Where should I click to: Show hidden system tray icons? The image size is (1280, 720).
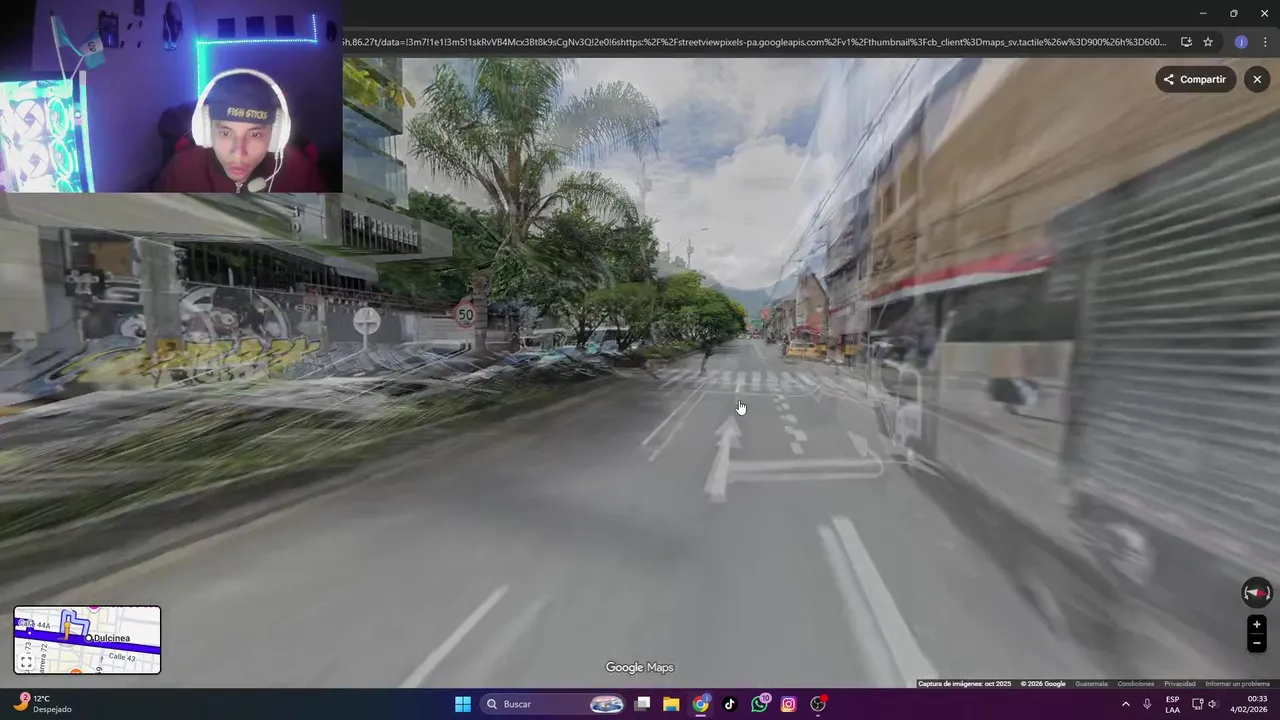(1125, 704)
